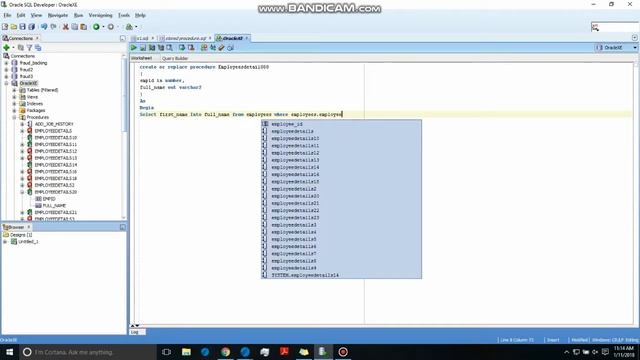The image size is (640, 360).
Task: Open File Explorer from the taskbar
Action: coord(186,352)
